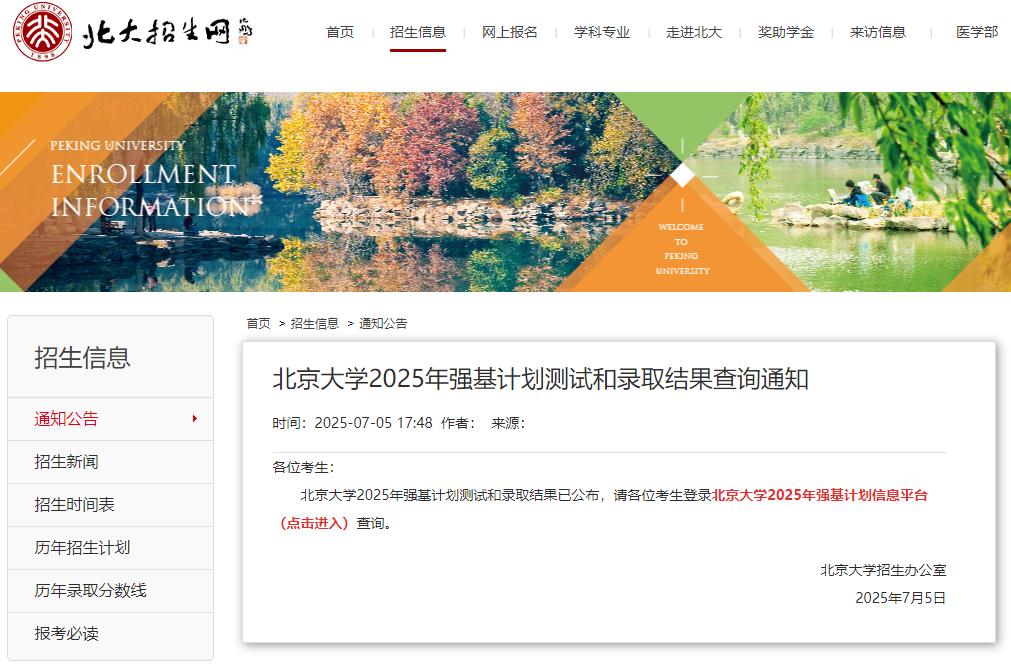The height and width of the screenshot is (671, 1011).
Task: Select 招生时间表 in the sidebar
Action: coord(75,505)
